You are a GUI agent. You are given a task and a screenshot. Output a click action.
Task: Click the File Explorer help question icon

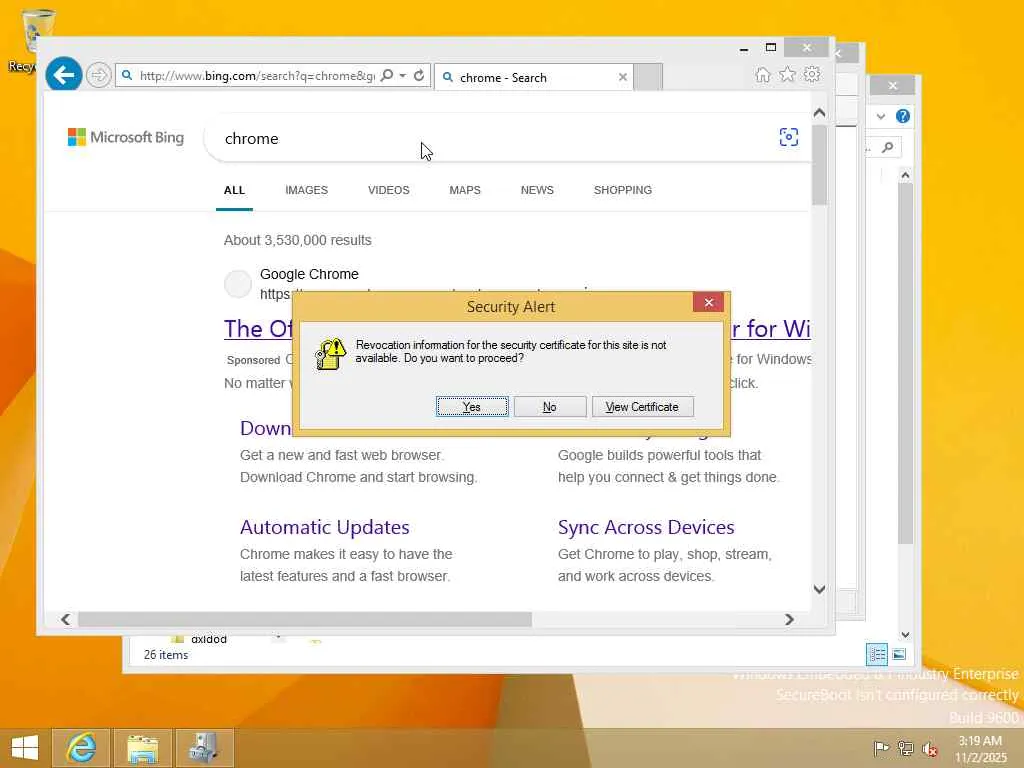point(903,116)
